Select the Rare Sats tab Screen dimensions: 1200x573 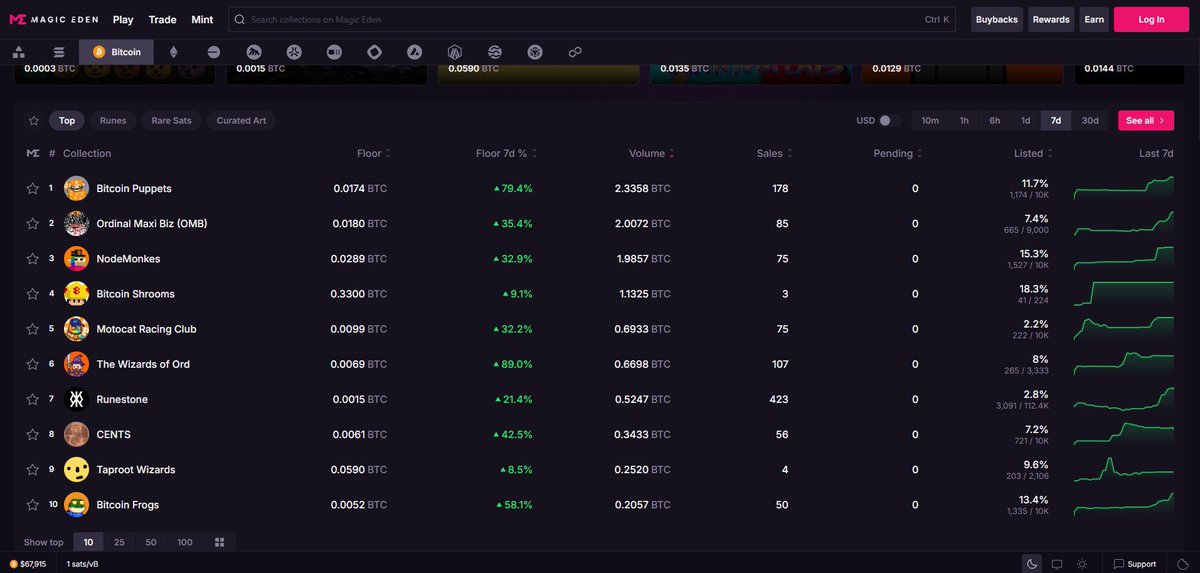point(171,120)
